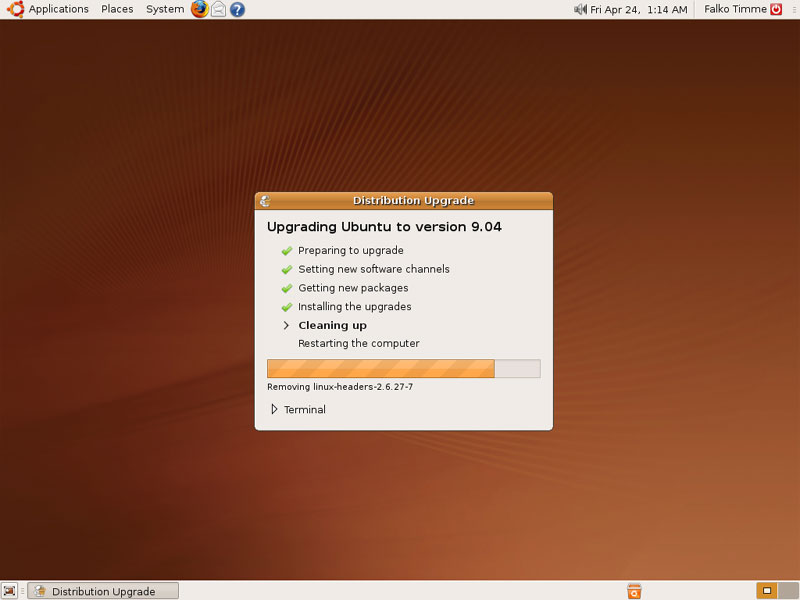This screenshot has height=600, width=800.
Task: Click the Ubuntu logo in top panel
Action: click(15, 9)
